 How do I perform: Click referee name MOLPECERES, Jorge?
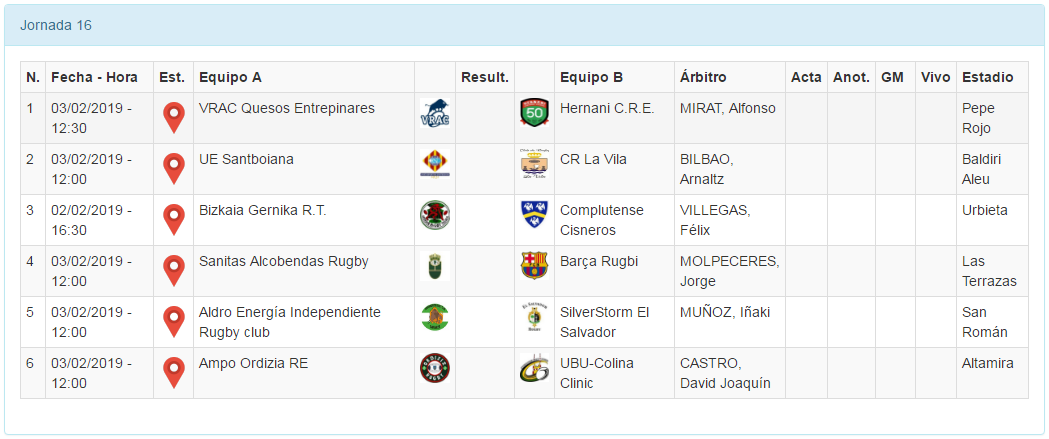(x=729, y=271)
